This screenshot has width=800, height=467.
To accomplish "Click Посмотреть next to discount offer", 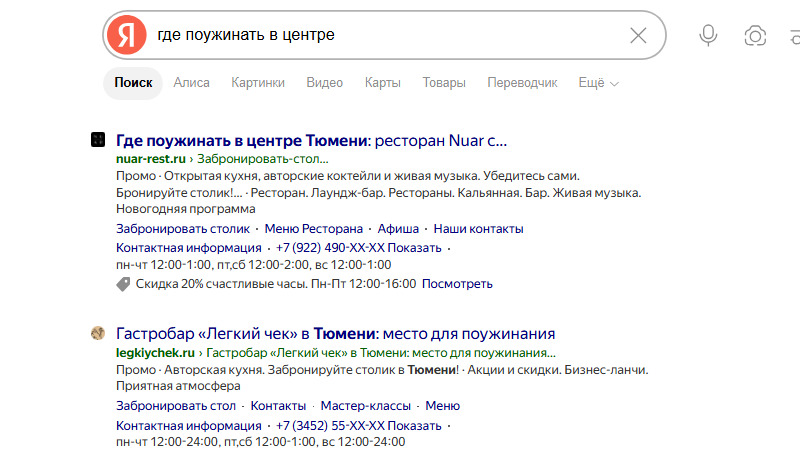I will [457, 284].
